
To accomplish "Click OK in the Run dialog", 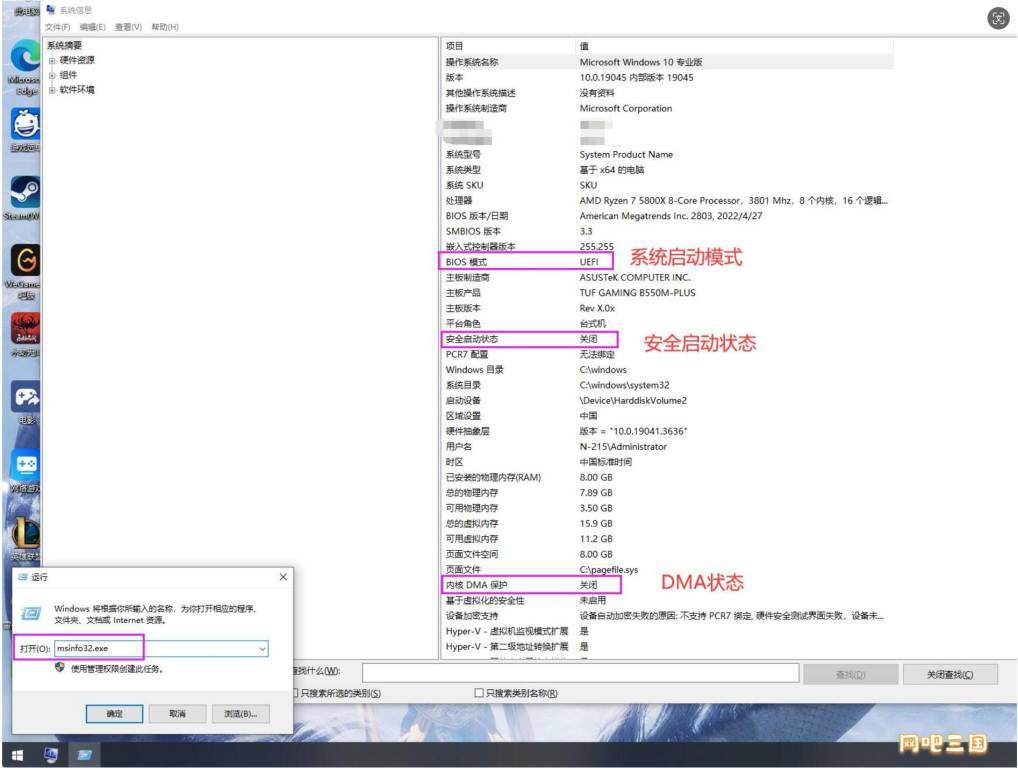I will [114, 713].
